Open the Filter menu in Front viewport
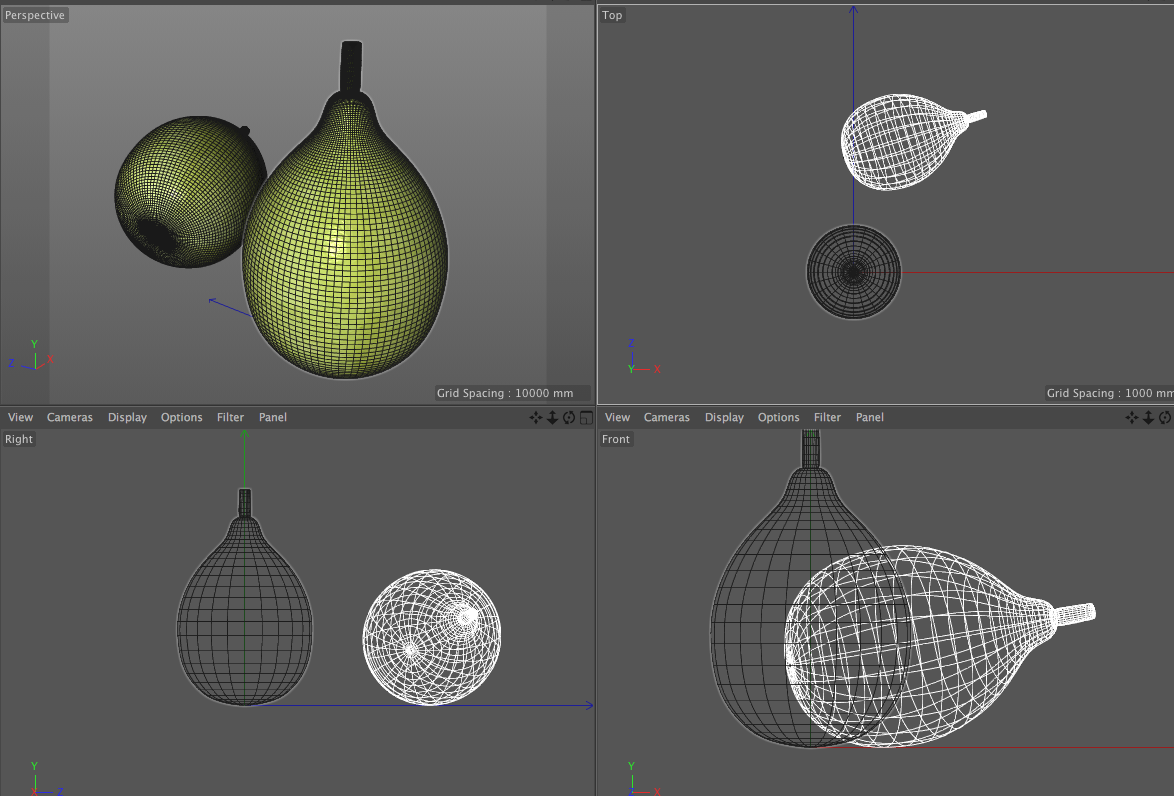The width and height of the screenshot is (1174, 796). (x=827, y=417)
